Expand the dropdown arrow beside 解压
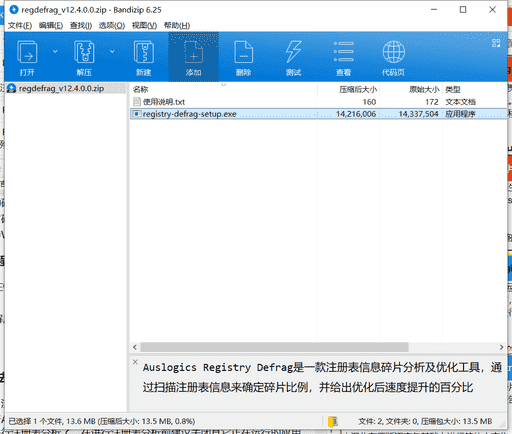The width and height of the screenshot is (512, 434). [x=112, y=51]
